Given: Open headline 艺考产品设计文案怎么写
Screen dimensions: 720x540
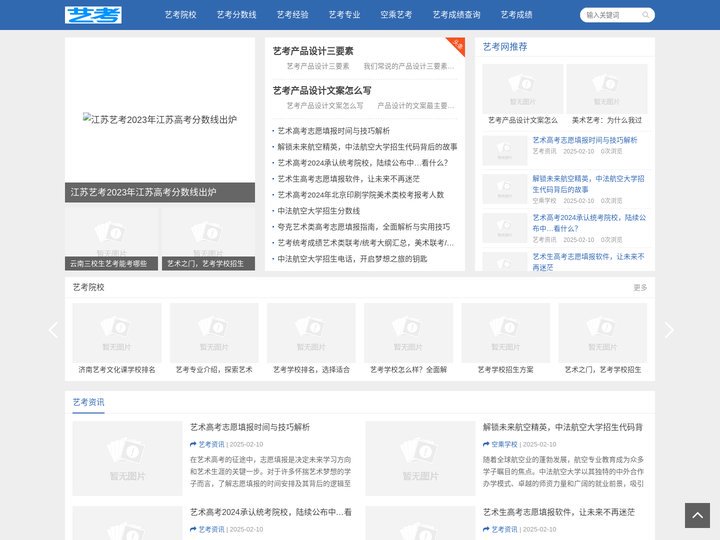Looking at the screenshot, I should pyautogui.click(x=322, y=90).
